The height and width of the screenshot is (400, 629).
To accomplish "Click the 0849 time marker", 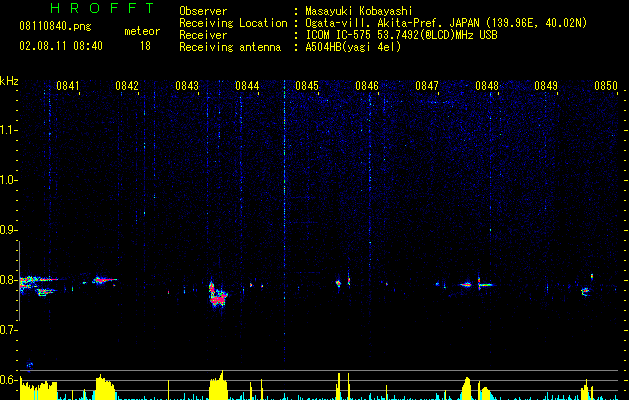I will 546,86.
